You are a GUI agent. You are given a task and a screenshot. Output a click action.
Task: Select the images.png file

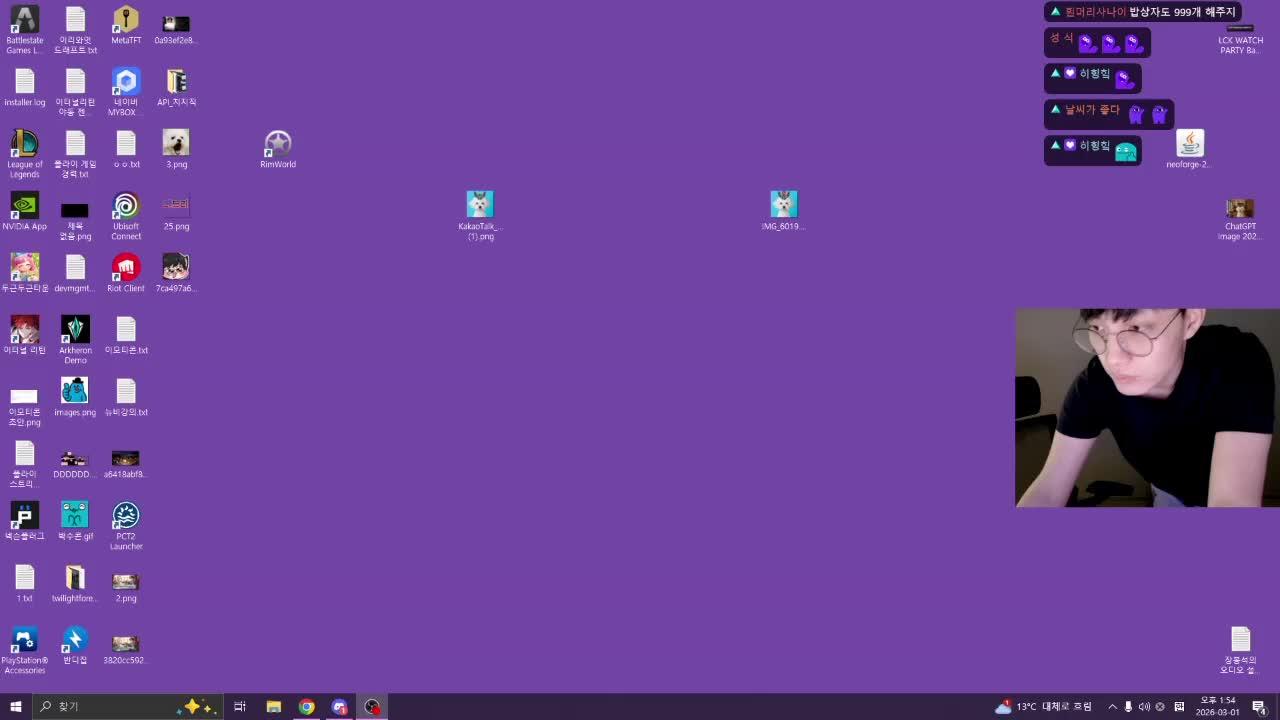pyautogui.click(x=75, y=397)
